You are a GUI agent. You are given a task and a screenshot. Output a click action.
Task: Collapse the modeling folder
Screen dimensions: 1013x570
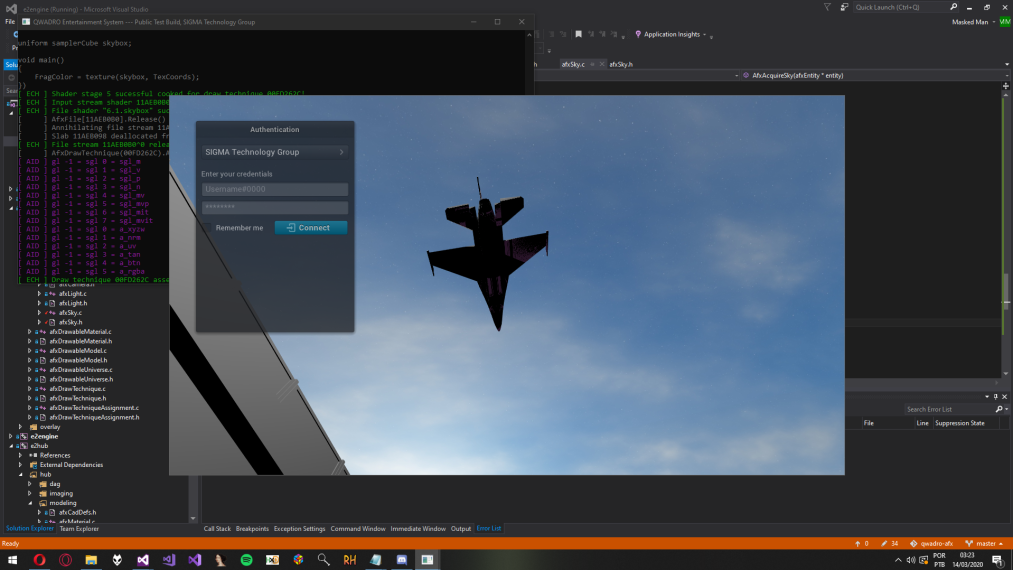30,503
